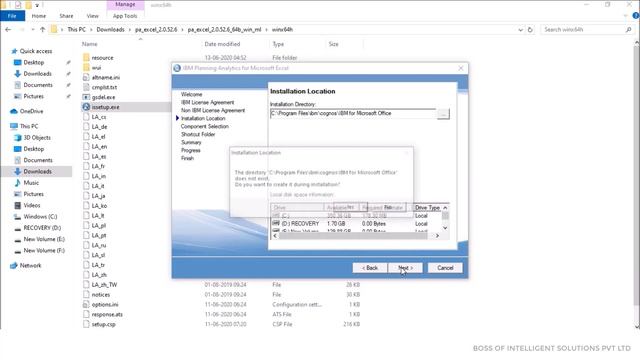Select the Manage contextual tab

pos(125,4)
